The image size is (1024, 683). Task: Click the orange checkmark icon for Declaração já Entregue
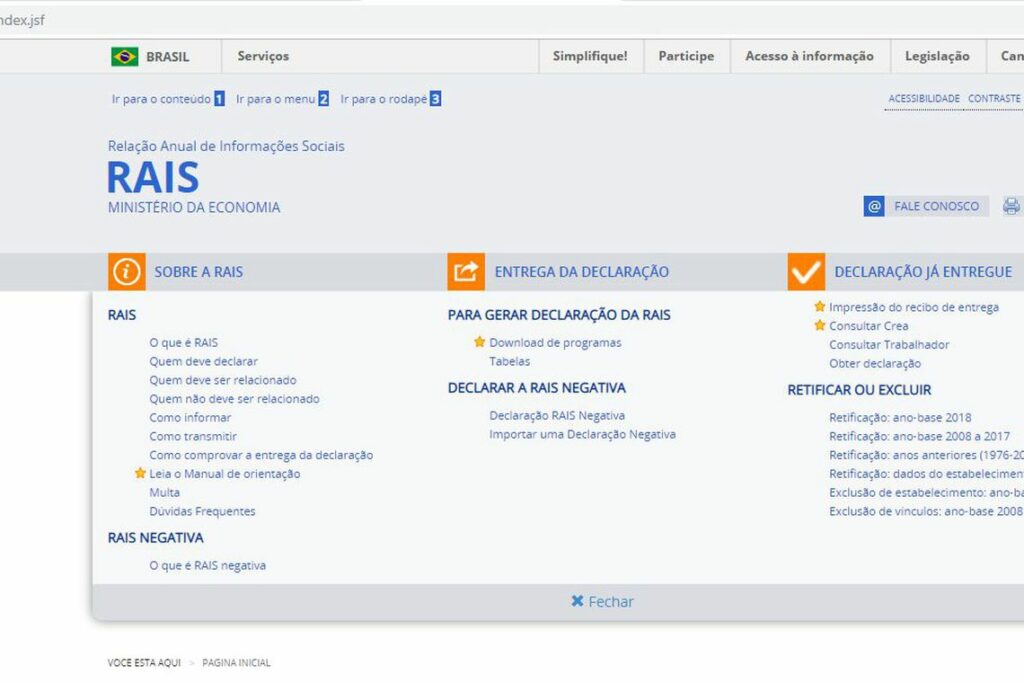coord(806,271)
